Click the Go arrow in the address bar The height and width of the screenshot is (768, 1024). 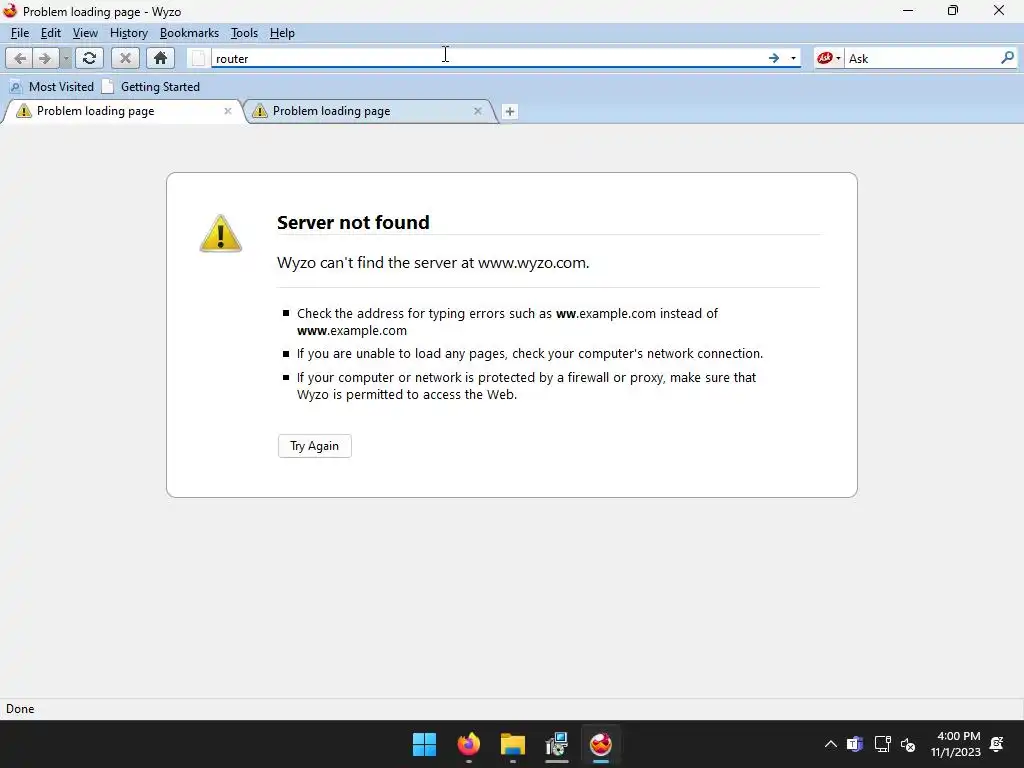tap(774, 58)
